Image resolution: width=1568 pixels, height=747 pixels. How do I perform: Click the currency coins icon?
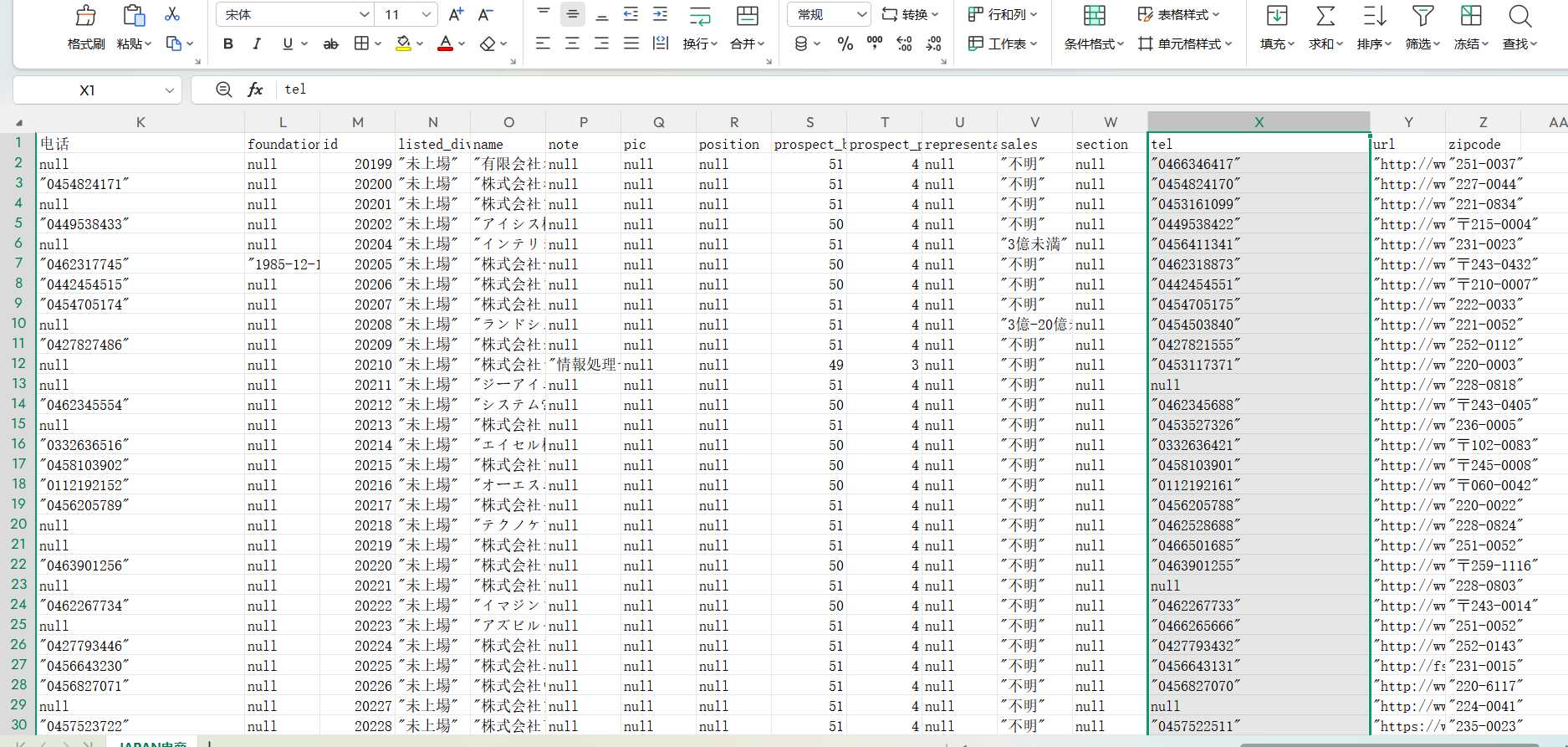801,43
